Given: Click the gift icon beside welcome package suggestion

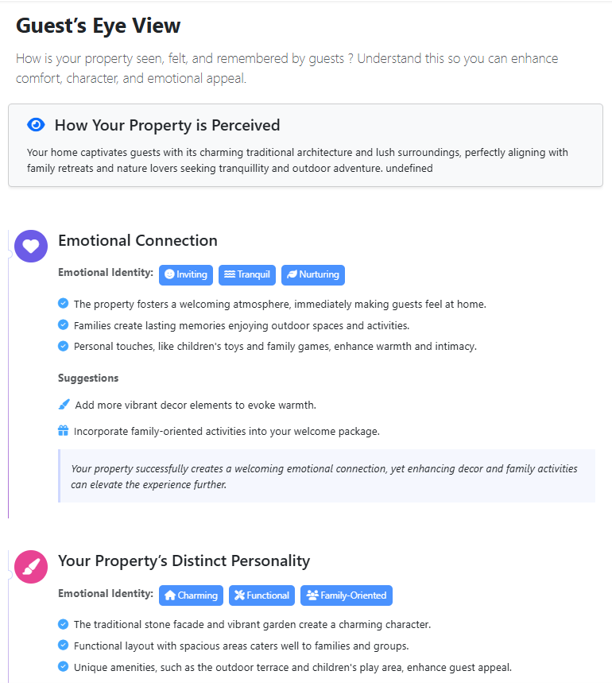Looking at the screenshot, I should [63, 431].
